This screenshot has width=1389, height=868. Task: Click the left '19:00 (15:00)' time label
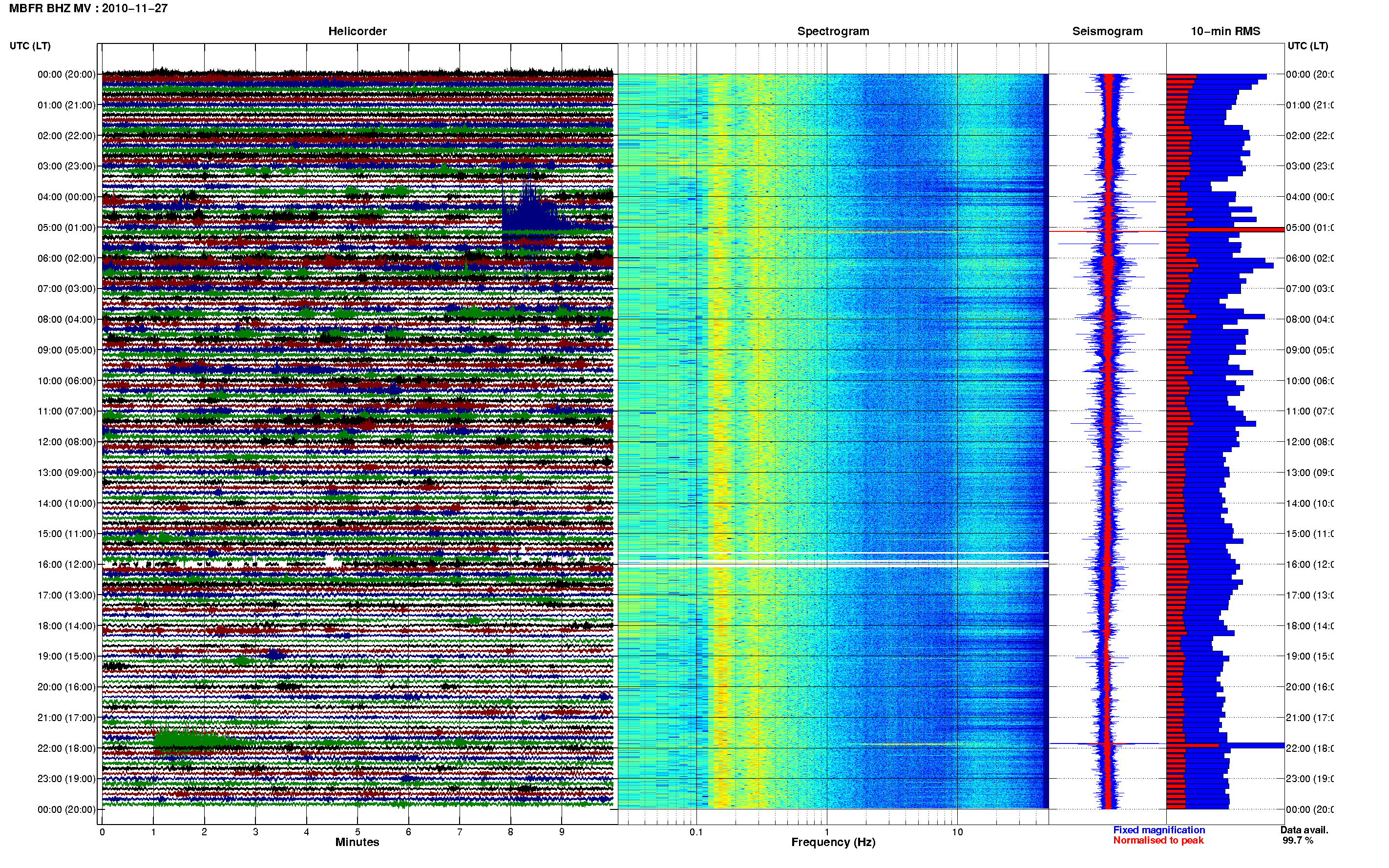[x=66, y=656]
